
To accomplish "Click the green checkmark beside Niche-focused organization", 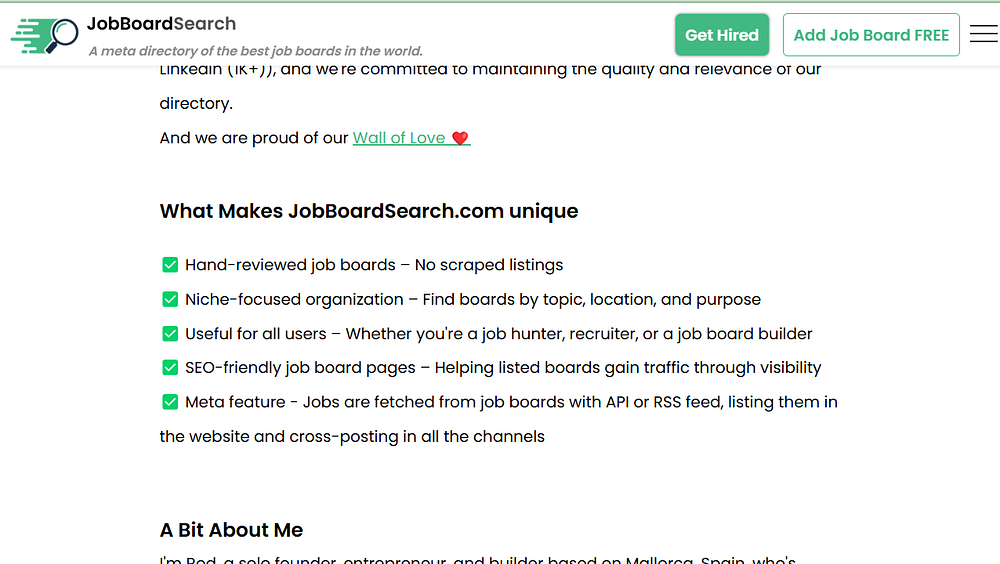I will (170, 299).
